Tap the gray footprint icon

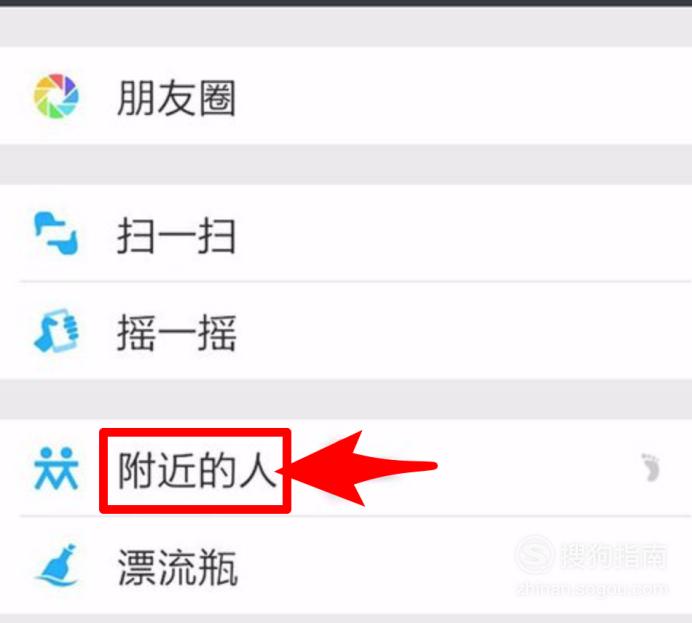point(651,467)
